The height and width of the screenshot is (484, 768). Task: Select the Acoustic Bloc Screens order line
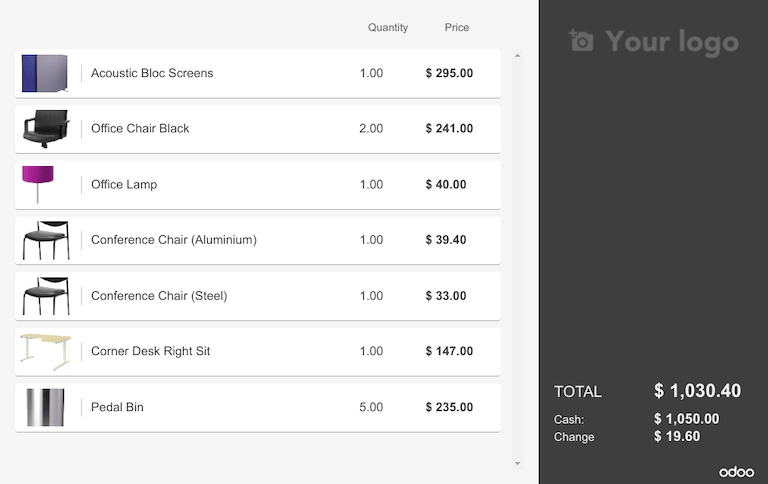coord(257,73)
